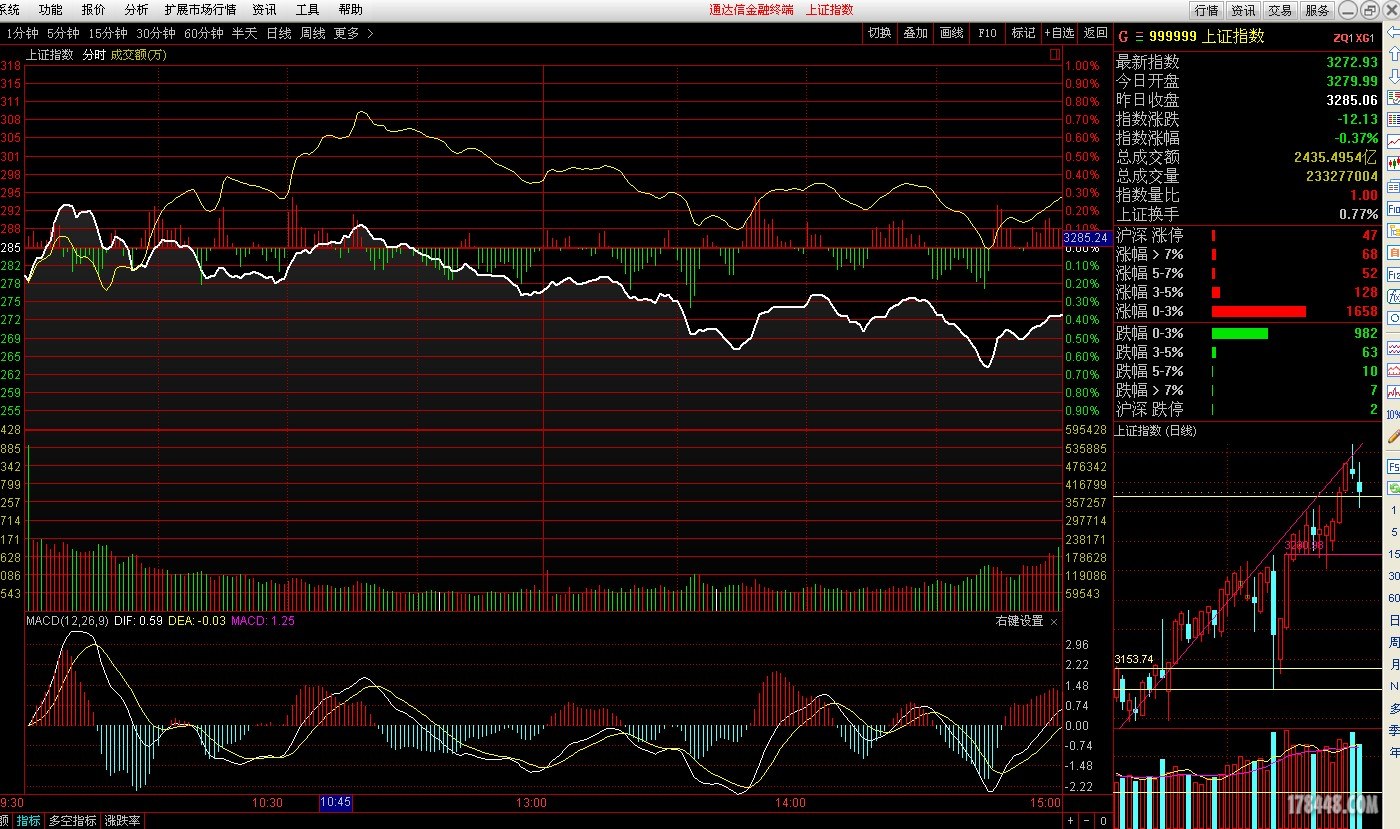Switch to 半天 period view
The width and height of the screenshot is (1400, 829).
[244, 33]
